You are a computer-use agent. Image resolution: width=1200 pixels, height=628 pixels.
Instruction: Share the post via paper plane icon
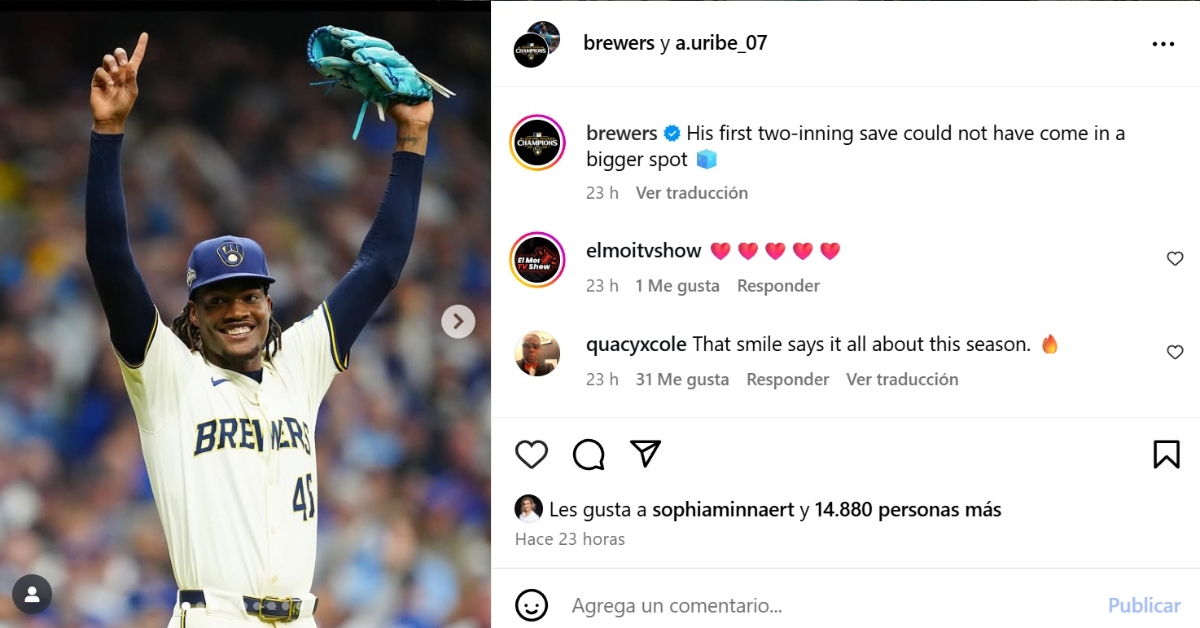[x=646, y=453]
